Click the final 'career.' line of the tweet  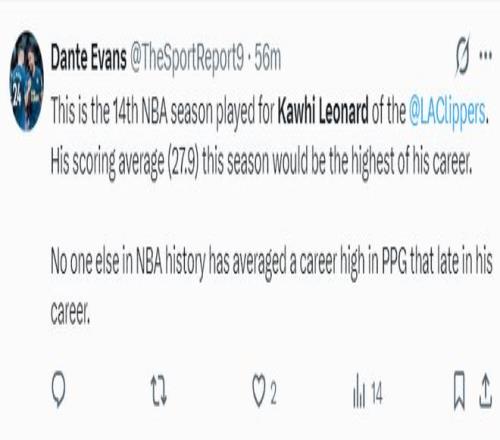point(70,313)
